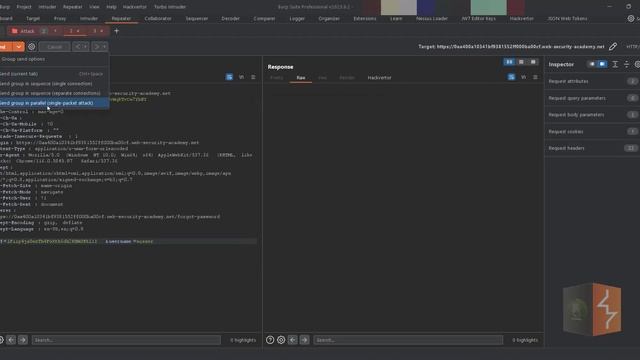Open response editor hamburger menu
The width and height of the screenshot is (640, 360).
pyautogui.click(x=535, y=77)
